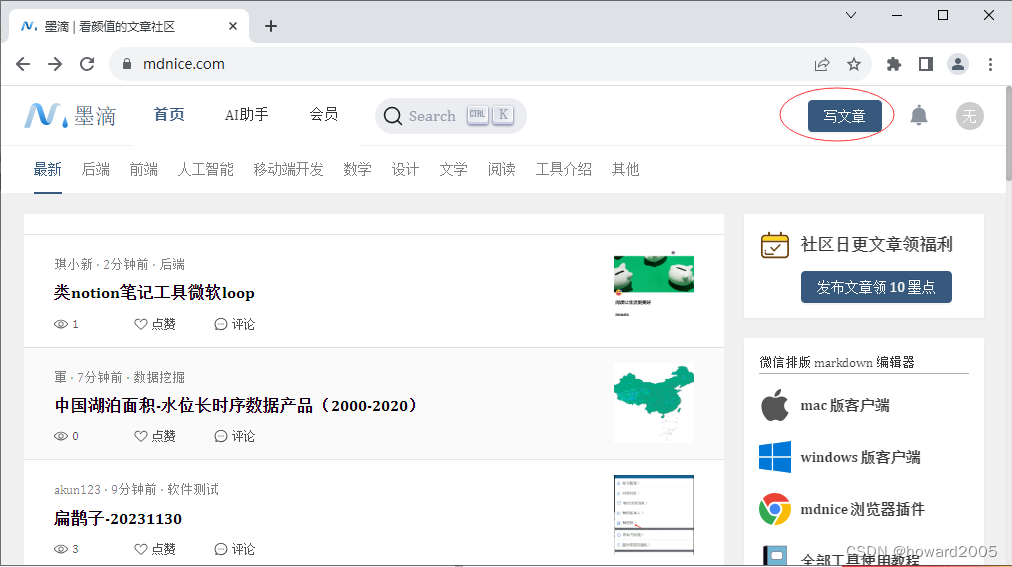Share this page via share icon

[822, 64]
